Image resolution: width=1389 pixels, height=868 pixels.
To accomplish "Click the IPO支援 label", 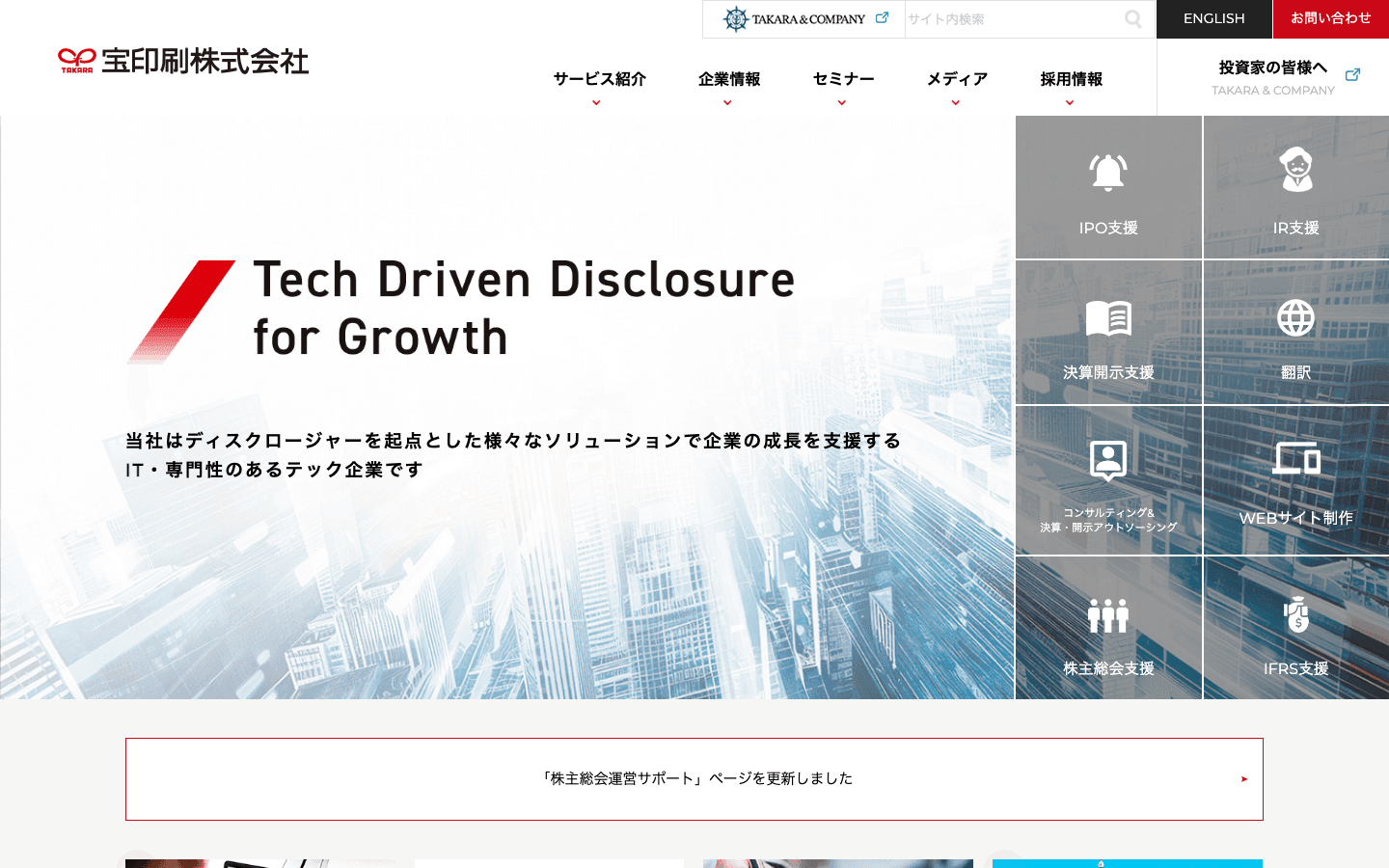I will point(1108,228).
